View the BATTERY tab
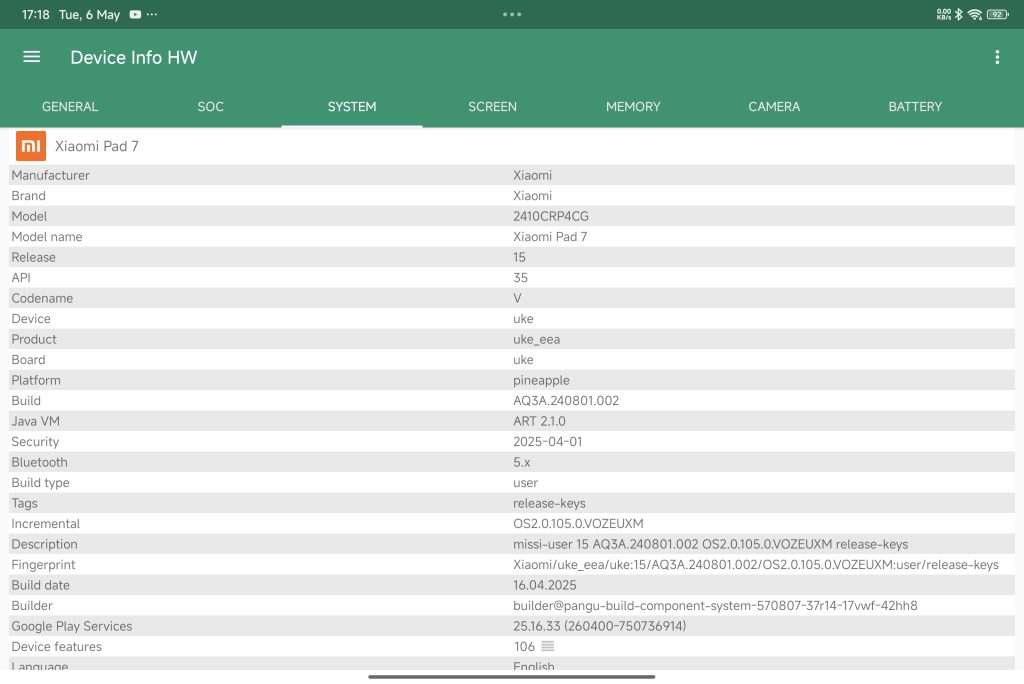Image resolution: width=1024 pixels, height=684 pixels. [915, 107]
